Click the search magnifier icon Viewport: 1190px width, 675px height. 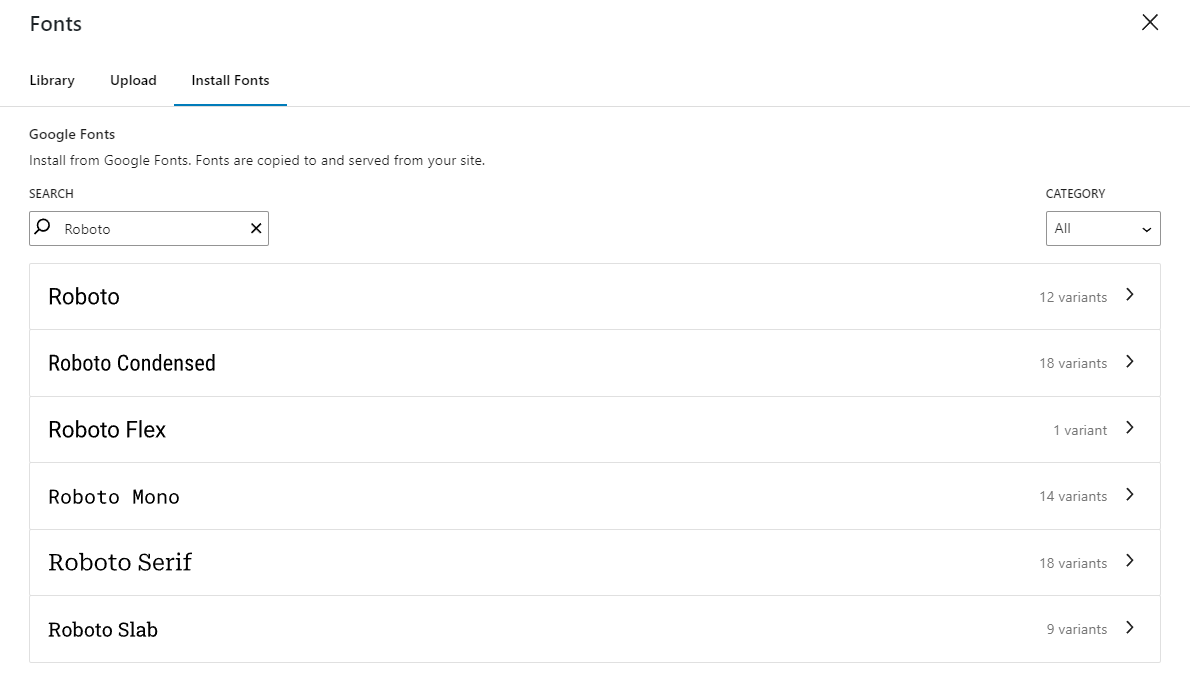41,228
